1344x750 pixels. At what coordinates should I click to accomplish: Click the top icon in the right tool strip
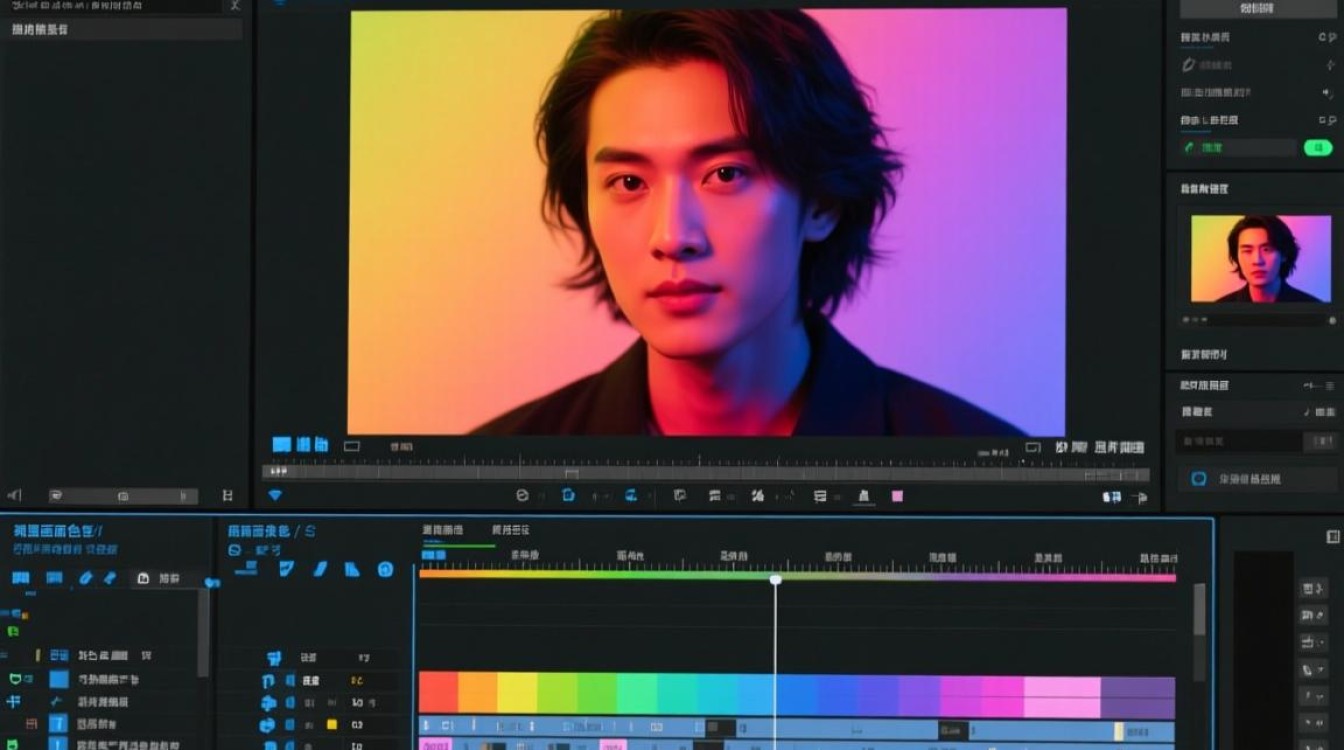(x=1312, y=590)
